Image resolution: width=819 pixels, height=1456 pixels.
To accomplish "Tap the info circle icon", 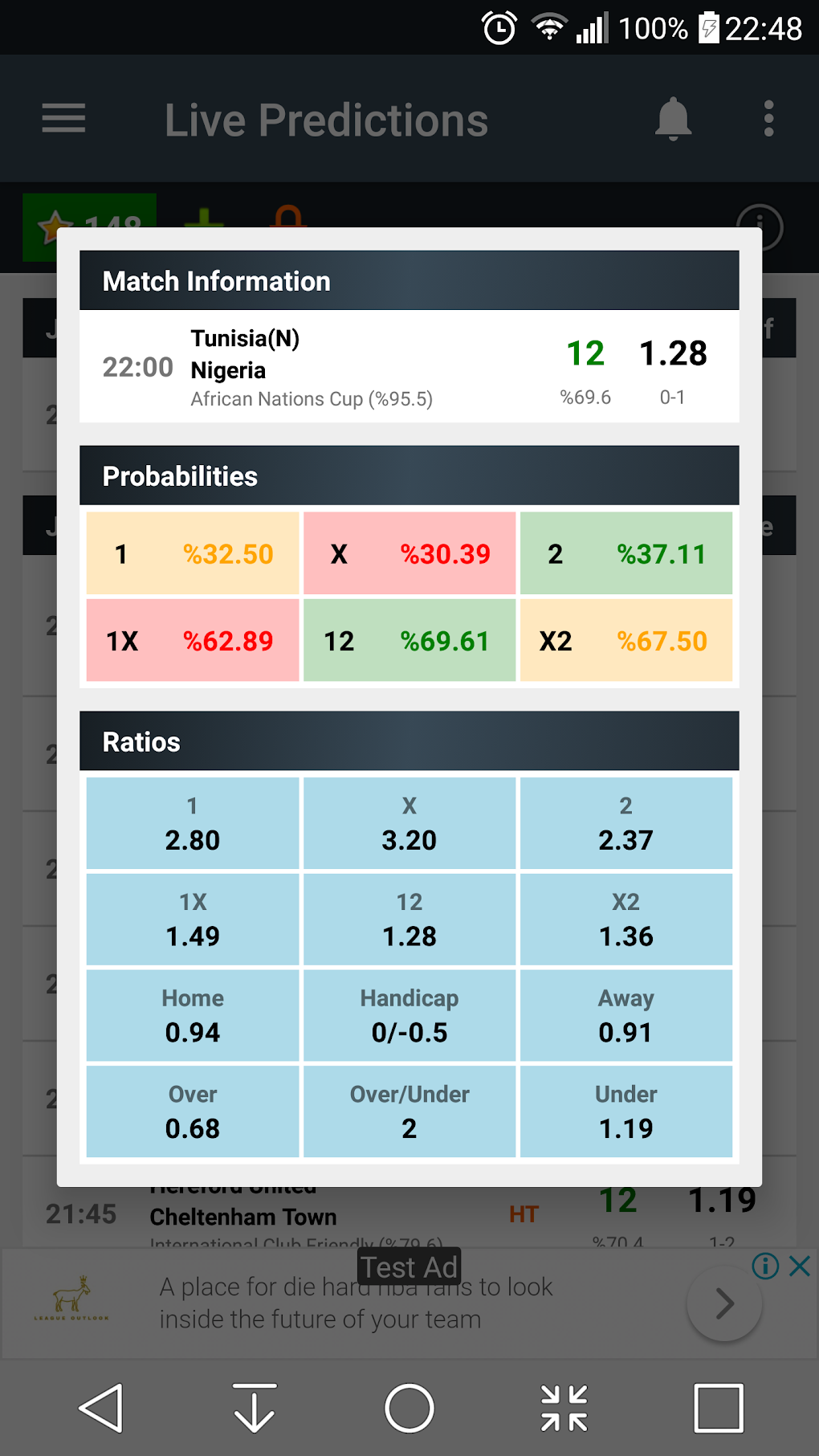I will pos(760,226).
